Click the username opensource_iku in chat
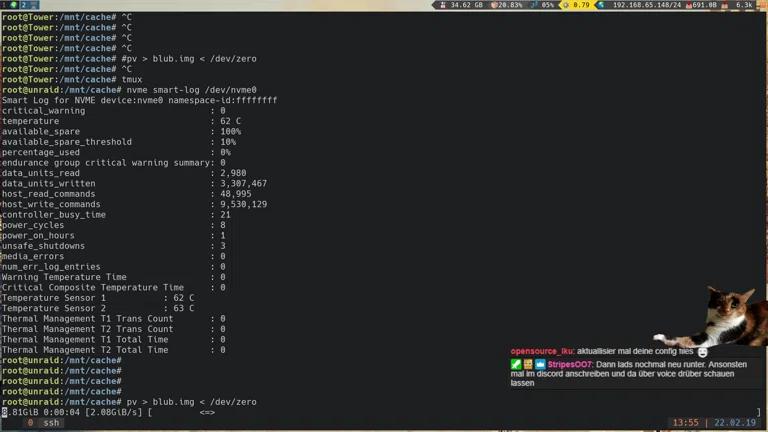768x432 pixels. click(542, 352)
